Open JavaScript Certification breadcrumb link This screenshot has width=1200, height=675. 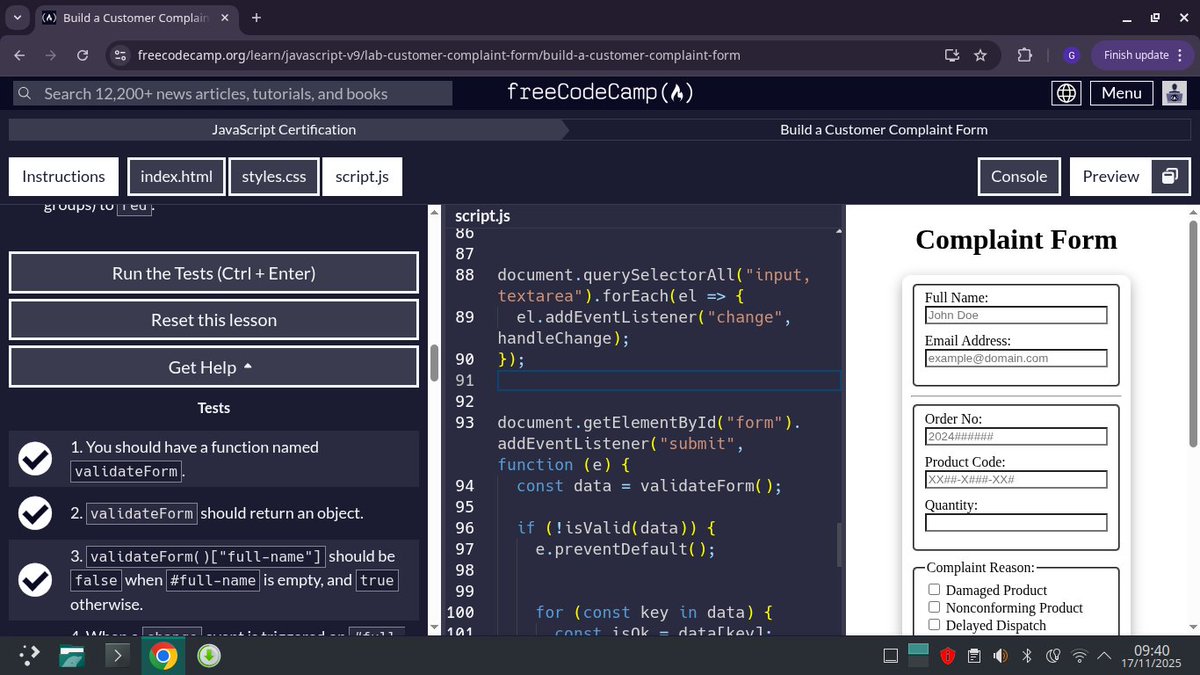coord(284,129)
